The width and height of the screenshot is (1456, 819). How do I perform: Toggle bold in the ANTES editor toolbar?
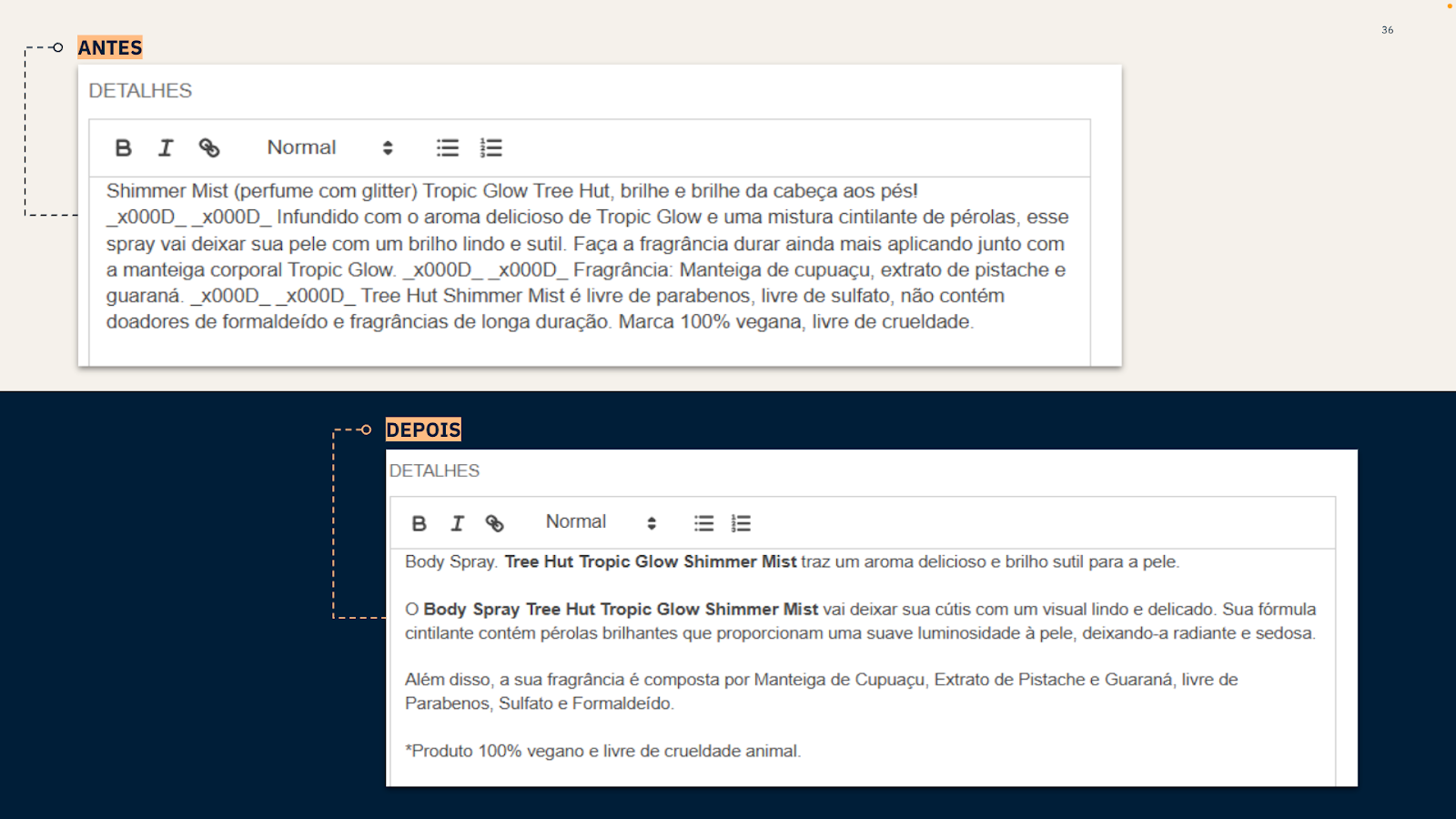pyautogui.click(x=124, y=147)
